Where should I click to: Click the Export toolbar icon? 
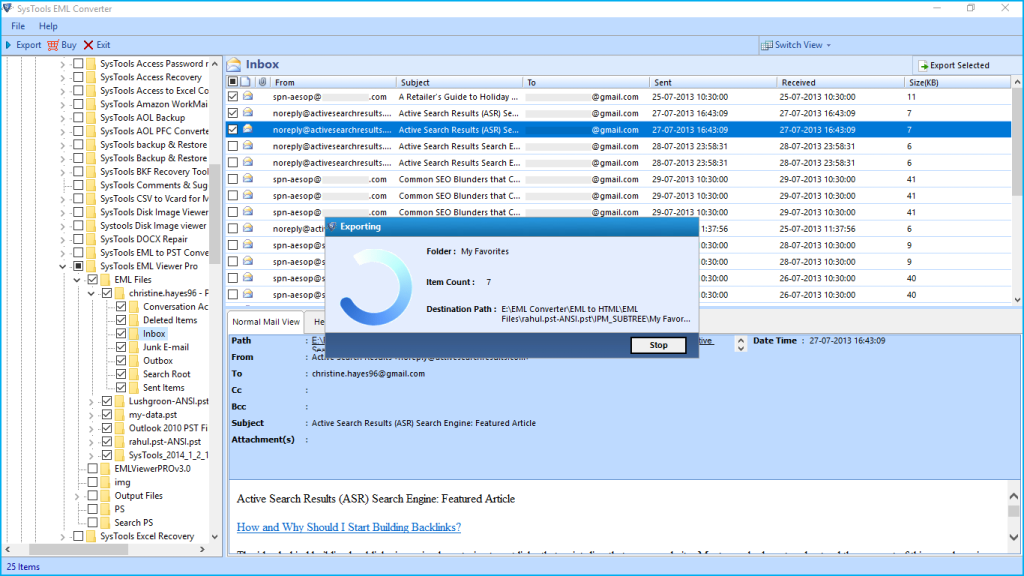pyautogui.click(x=8, y=45)
